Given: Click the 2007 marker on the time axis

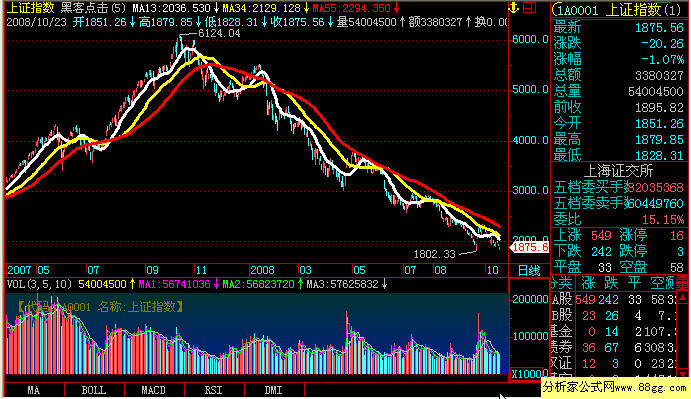Looking at the screenshot, I should pyautogui.click(x=19, y=270).
